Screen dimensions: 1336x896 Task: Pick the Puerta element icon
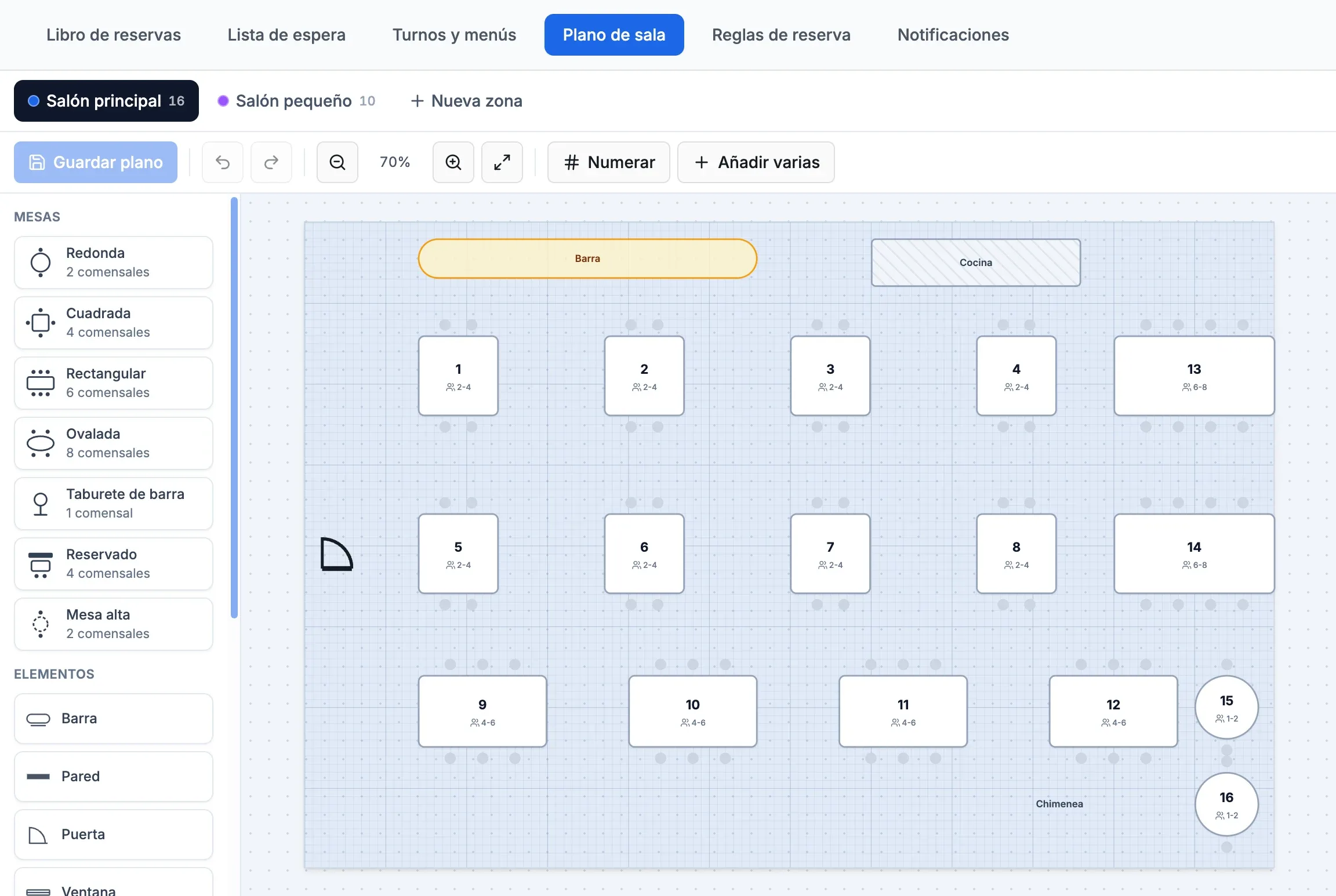[38, 835]
